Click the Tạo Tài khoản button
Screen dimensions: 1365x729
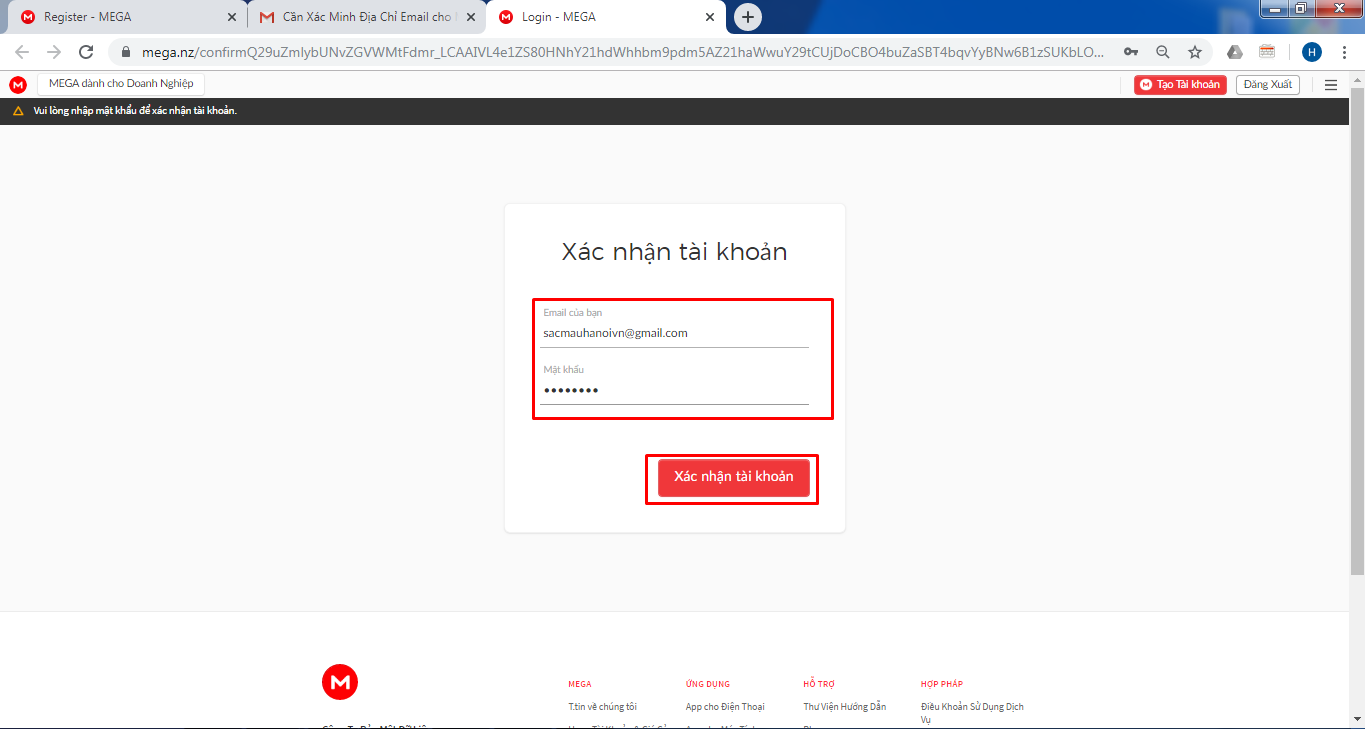[1180, 85]
